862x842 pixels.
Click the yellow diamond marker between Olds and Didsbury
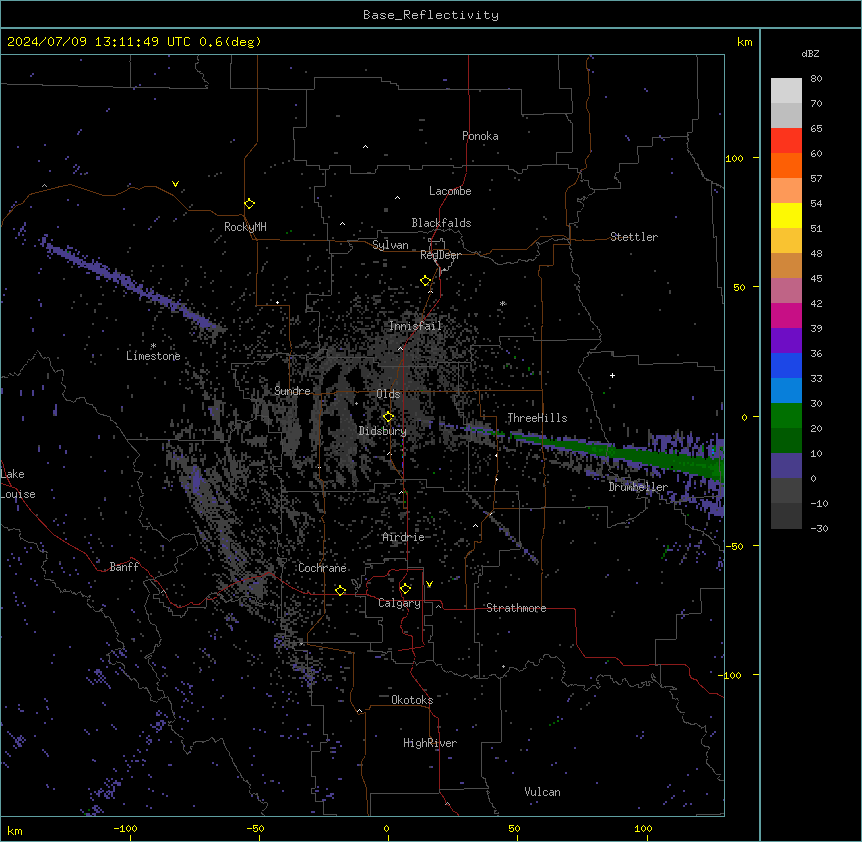tap(389, 417)
